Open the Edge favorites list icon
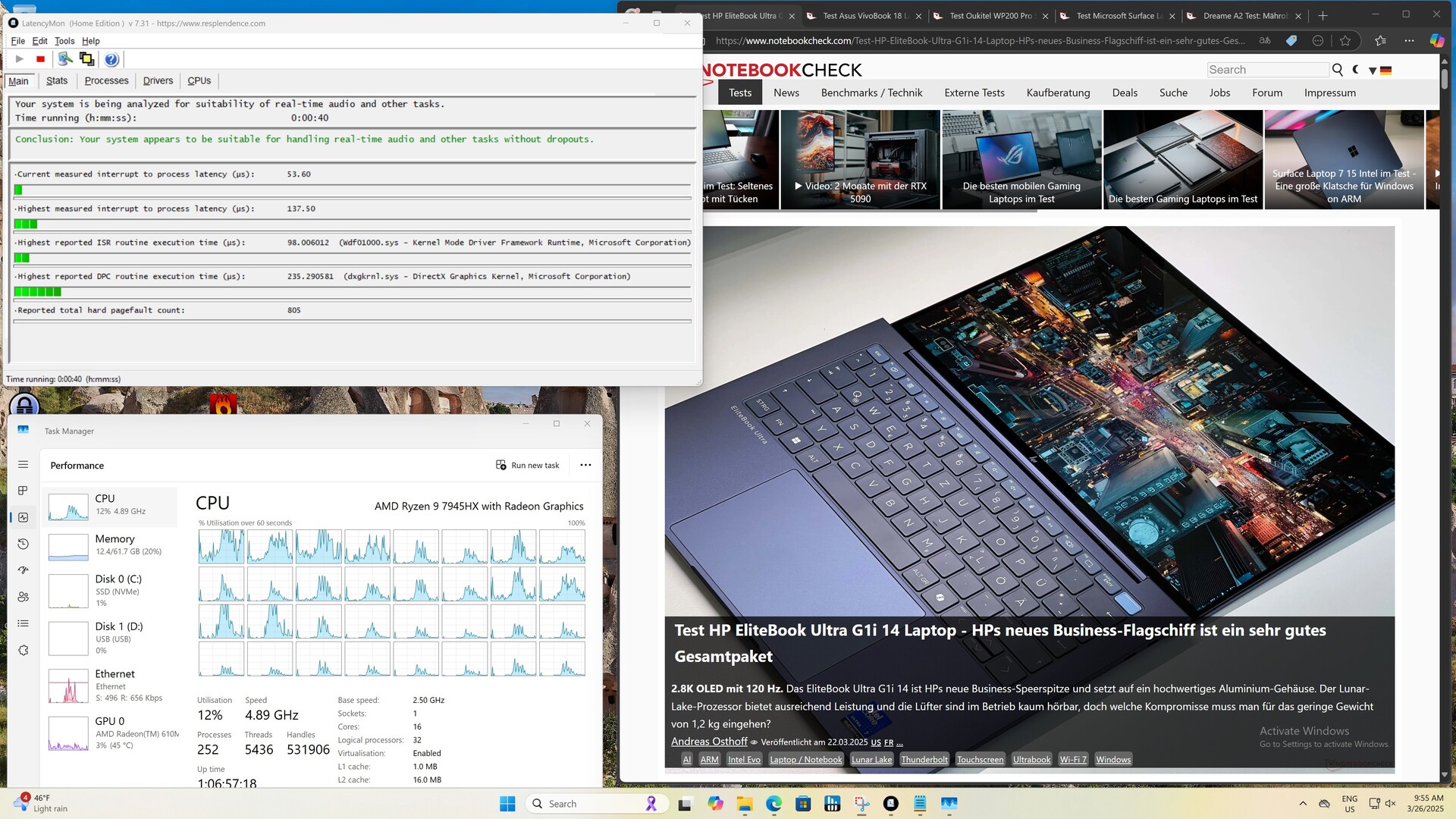 pyautogui.click(x=1379, y=41)
